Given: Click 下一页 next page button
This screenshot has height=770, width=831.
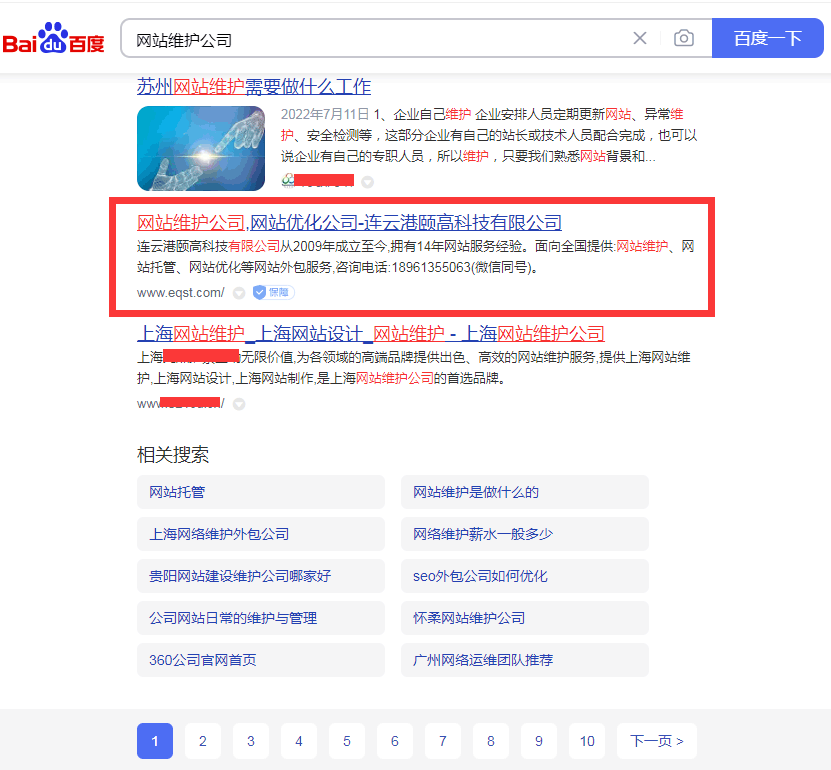Looking at the screenshot, I should coord(657,741).
